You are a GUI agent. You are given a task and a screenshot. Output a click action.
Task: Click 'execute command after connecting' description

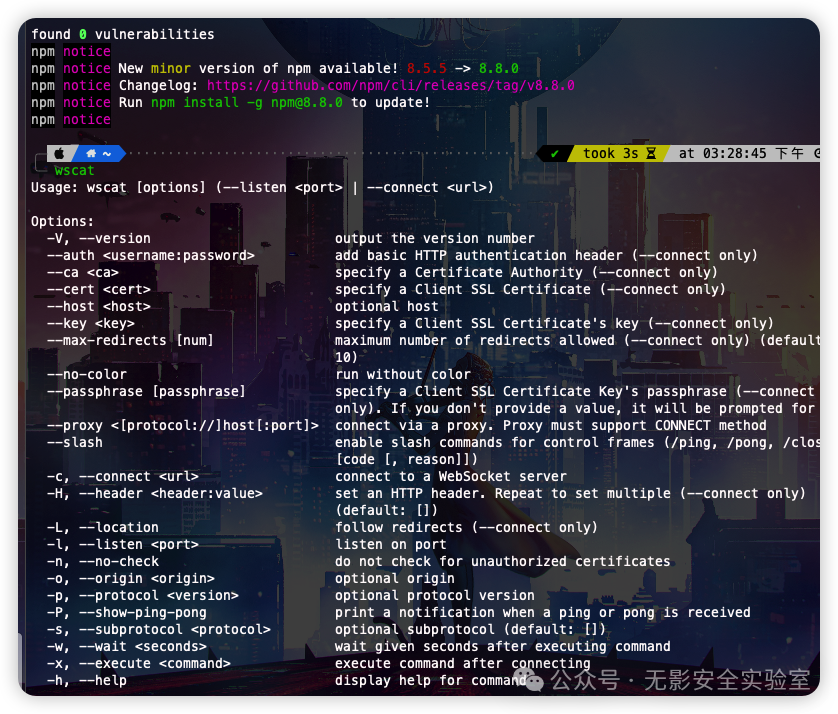[x=463, y=664]
